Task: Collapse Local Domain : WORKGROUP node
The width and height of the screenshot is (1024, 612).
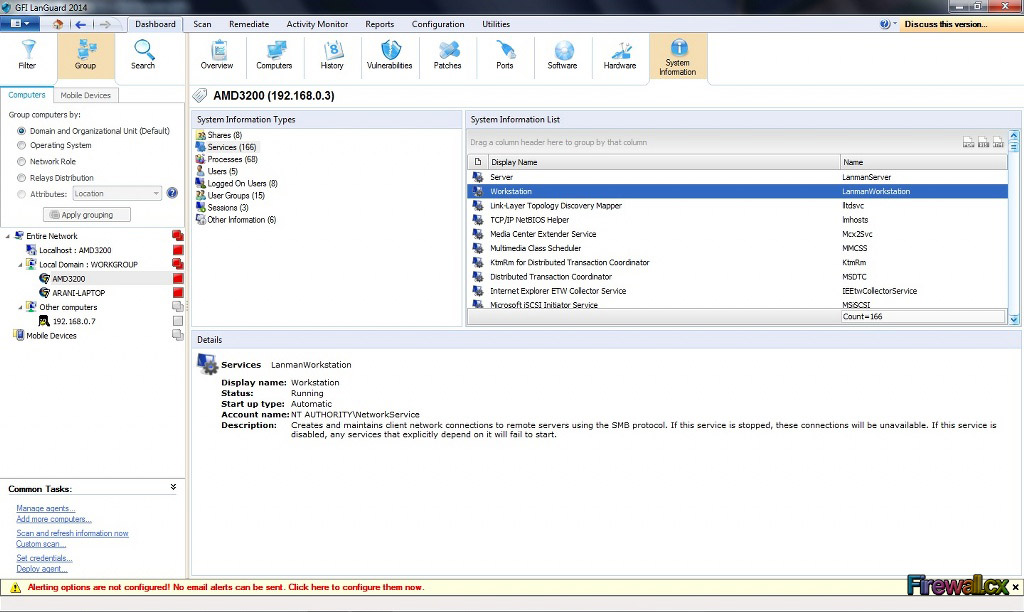Action: [20, 265]
